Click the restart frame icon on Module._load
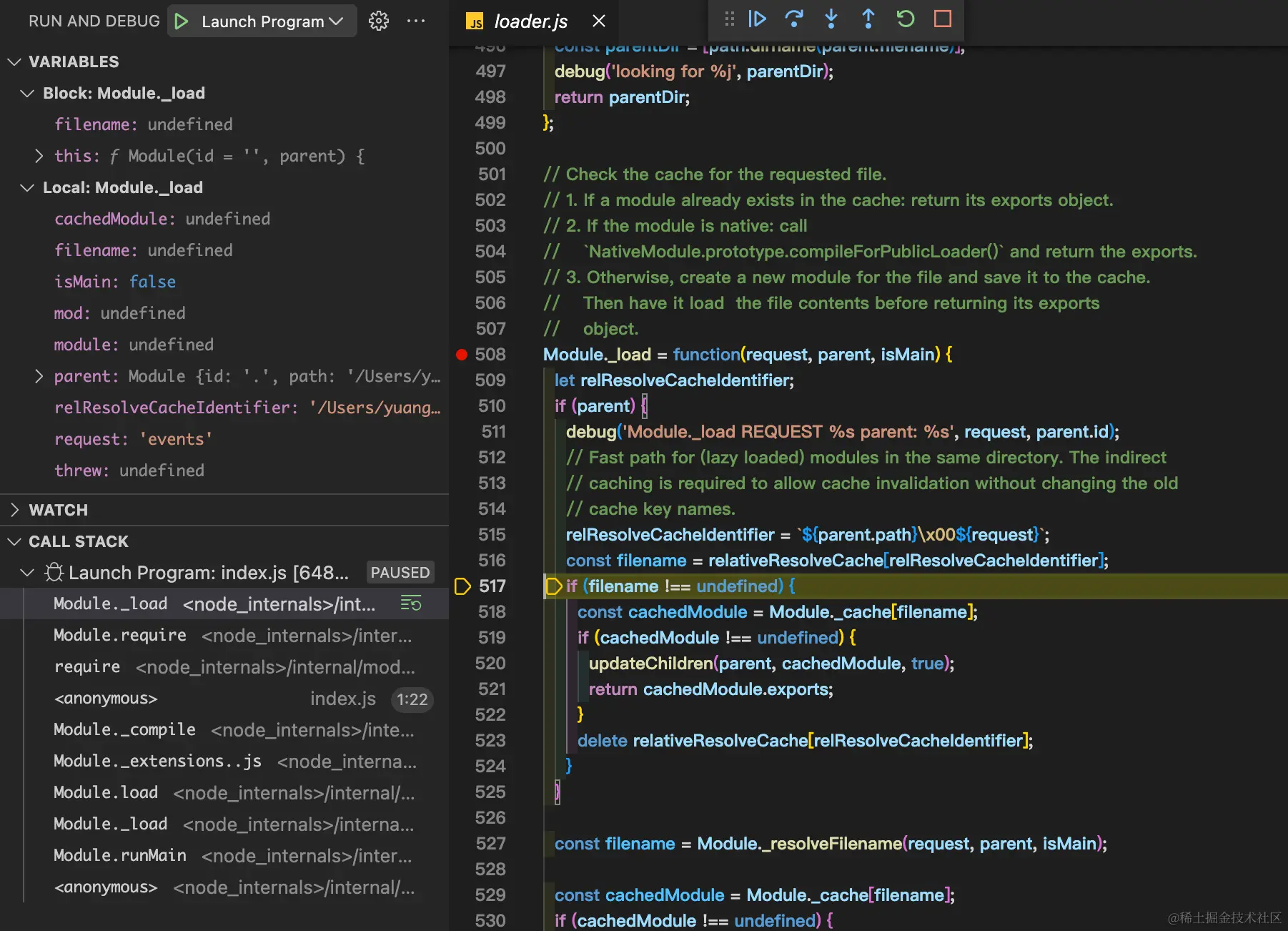This screenshot has height=931, width=1288. click(411, 604)
